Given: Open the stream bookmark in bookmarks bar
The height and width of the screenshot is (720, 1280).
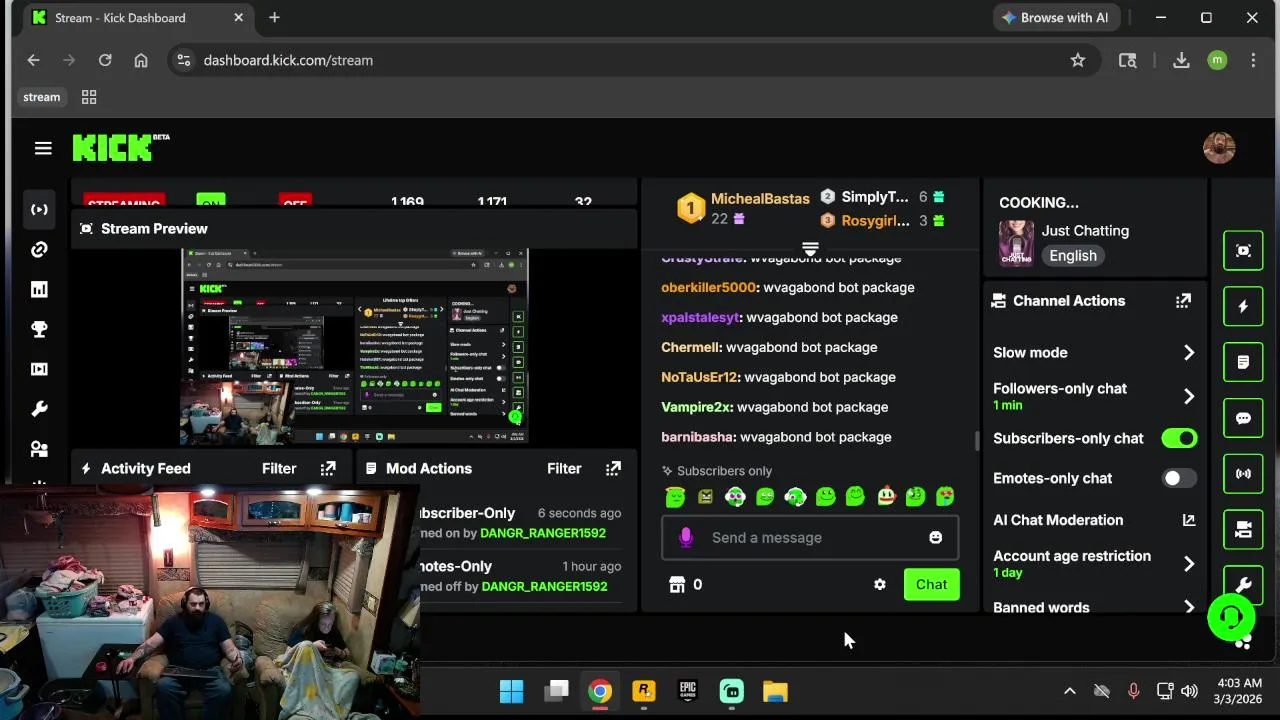Looking at the screenshot, I should [x=42, y=97].
